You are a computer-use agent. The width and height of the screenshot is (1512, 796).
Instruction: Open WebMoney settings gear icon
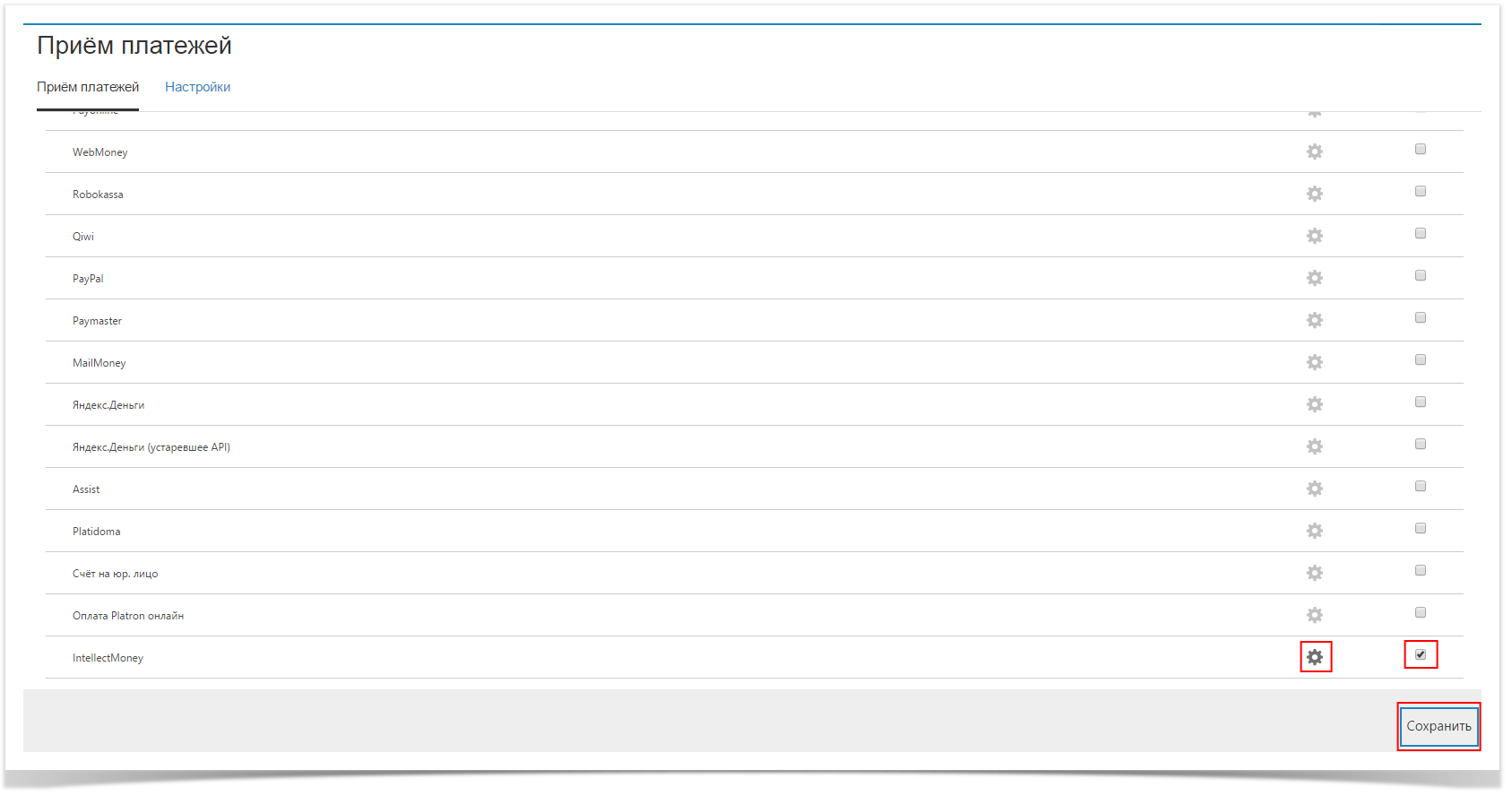click(x=1314, y=151)
